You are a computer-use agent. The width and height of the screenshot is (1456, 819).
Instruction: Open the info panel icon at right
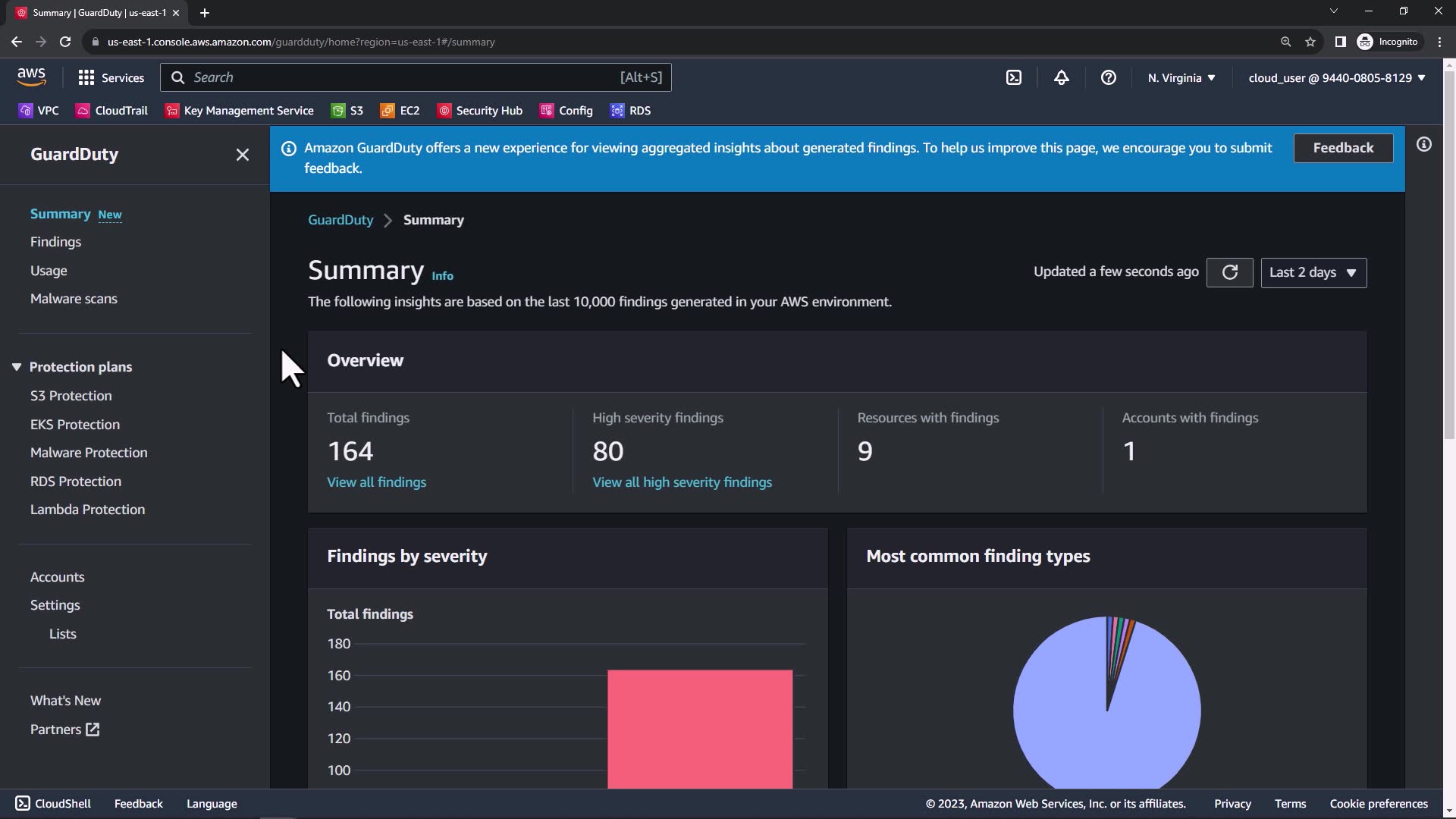(1423, 145)
